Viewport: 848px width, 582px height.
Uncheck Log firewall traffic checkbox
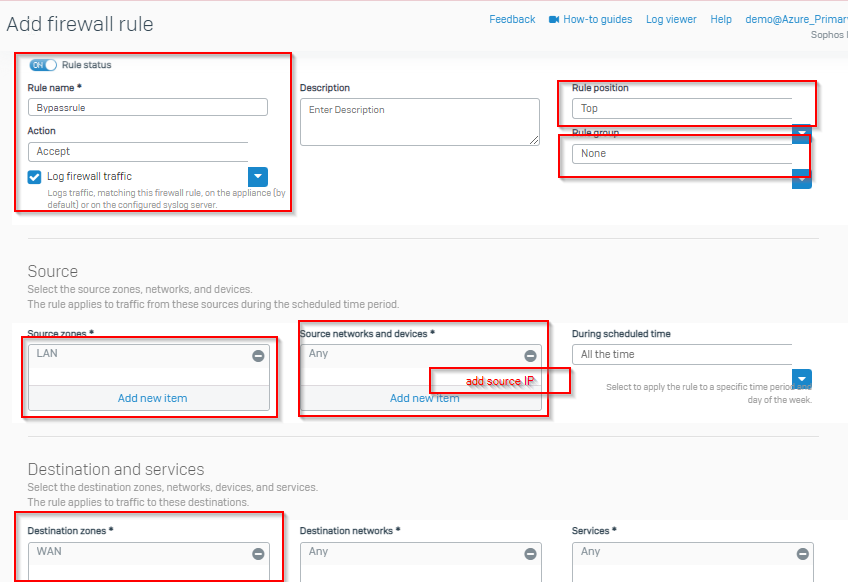(x=34, y=177)
